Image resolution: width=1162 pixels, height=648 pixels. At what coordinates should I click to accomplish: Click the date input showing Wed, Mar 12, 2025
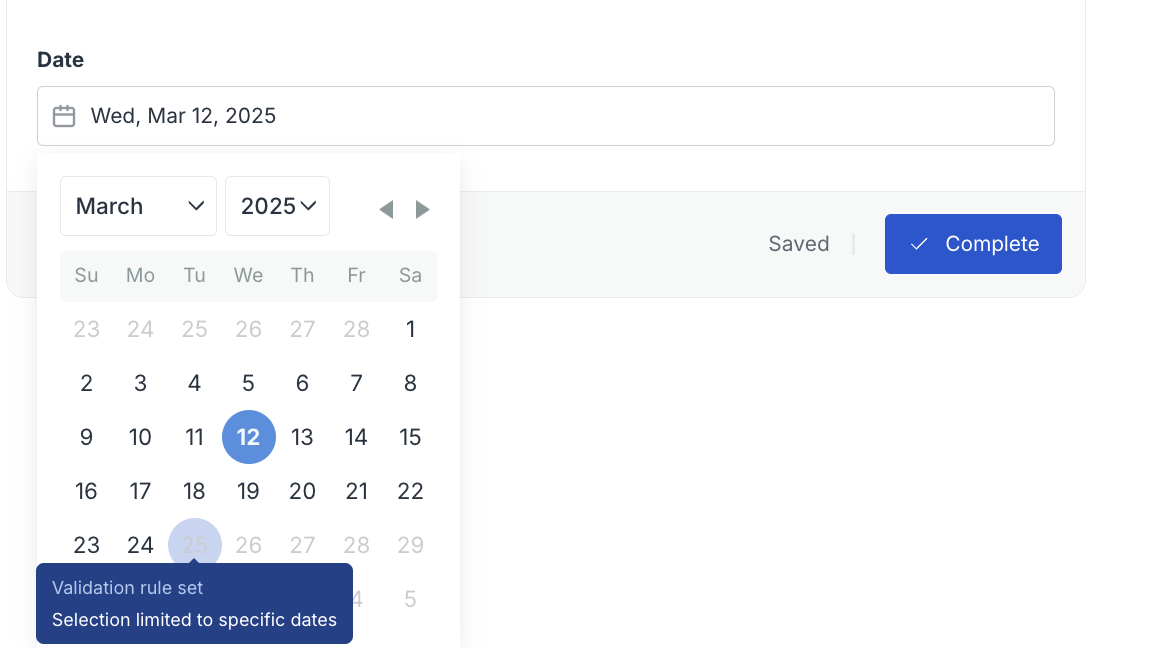pyautogui.click(x=546, y=116)
